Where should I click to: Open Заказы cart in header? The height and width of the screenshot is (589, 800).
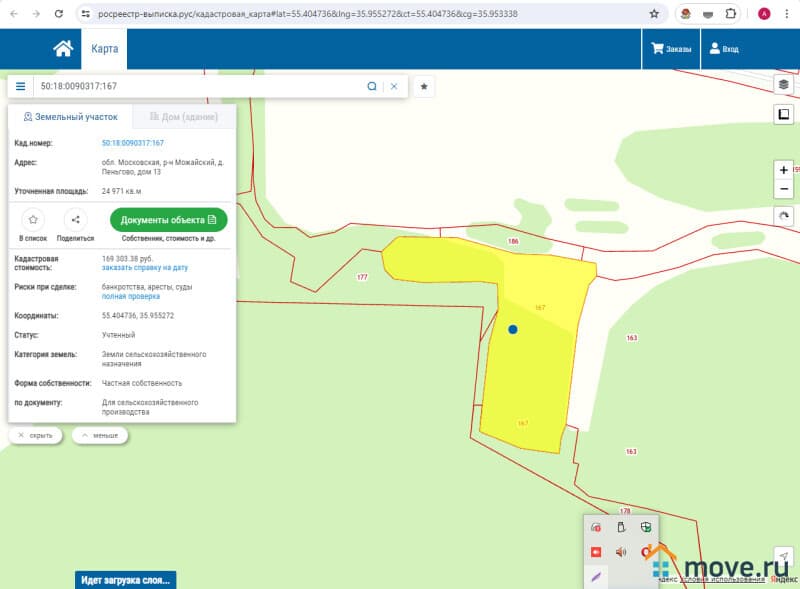coord(671,49)
